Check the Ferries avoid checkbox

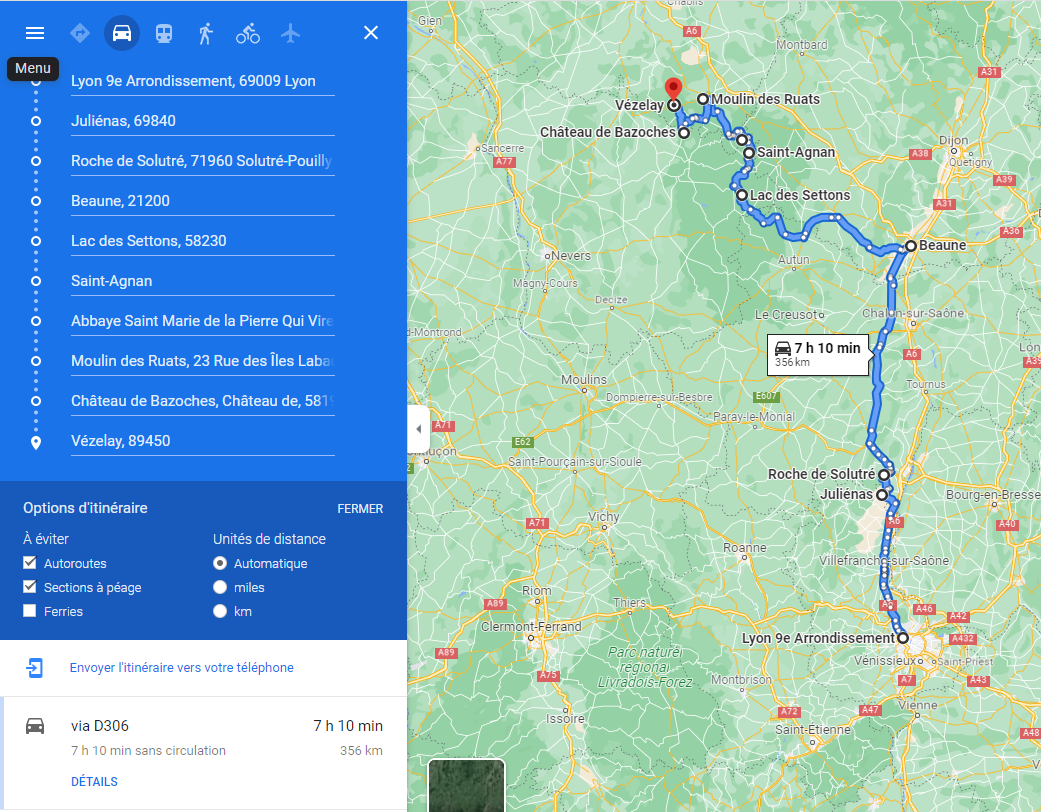coord(29,610)
